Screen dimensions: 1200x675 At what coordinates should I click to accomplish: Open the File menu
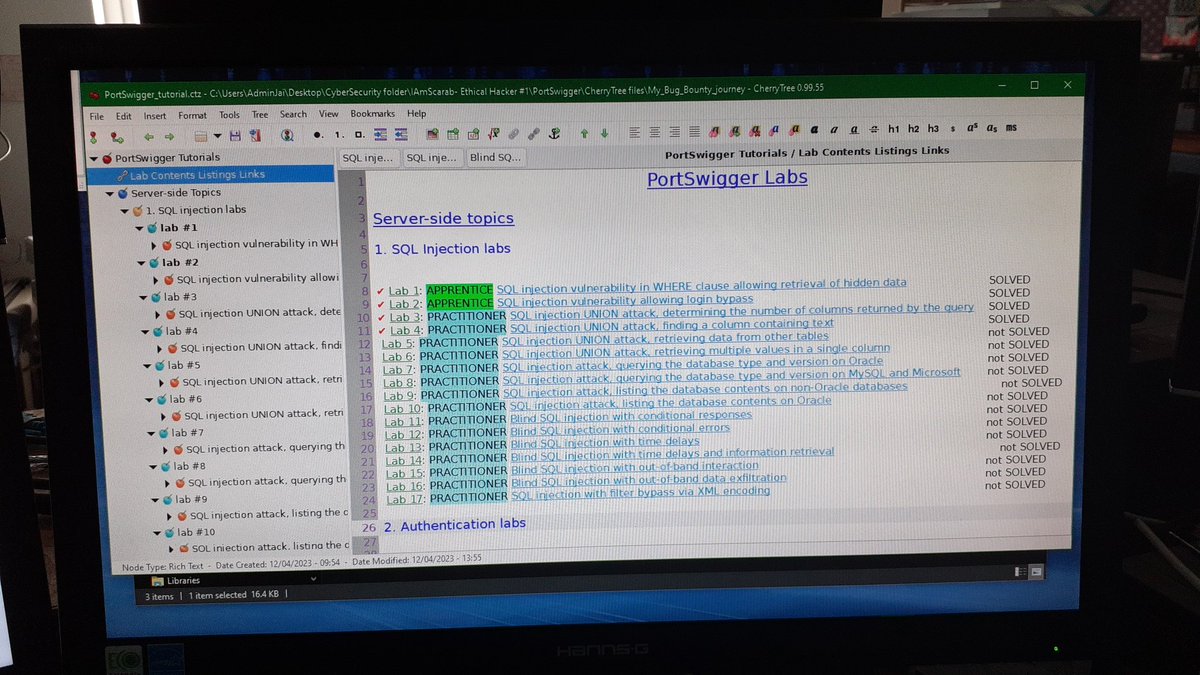pyautogui.click(x=96, y=116)
